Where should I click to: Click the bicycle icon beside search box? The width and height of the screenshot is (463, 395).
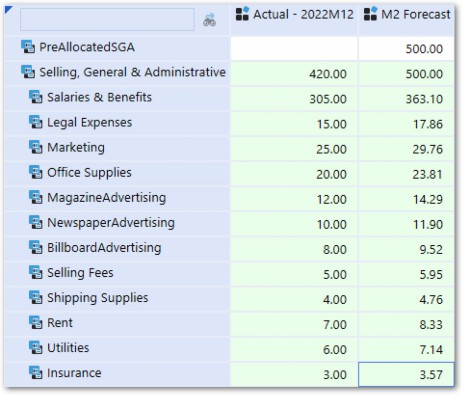[209, 20]
